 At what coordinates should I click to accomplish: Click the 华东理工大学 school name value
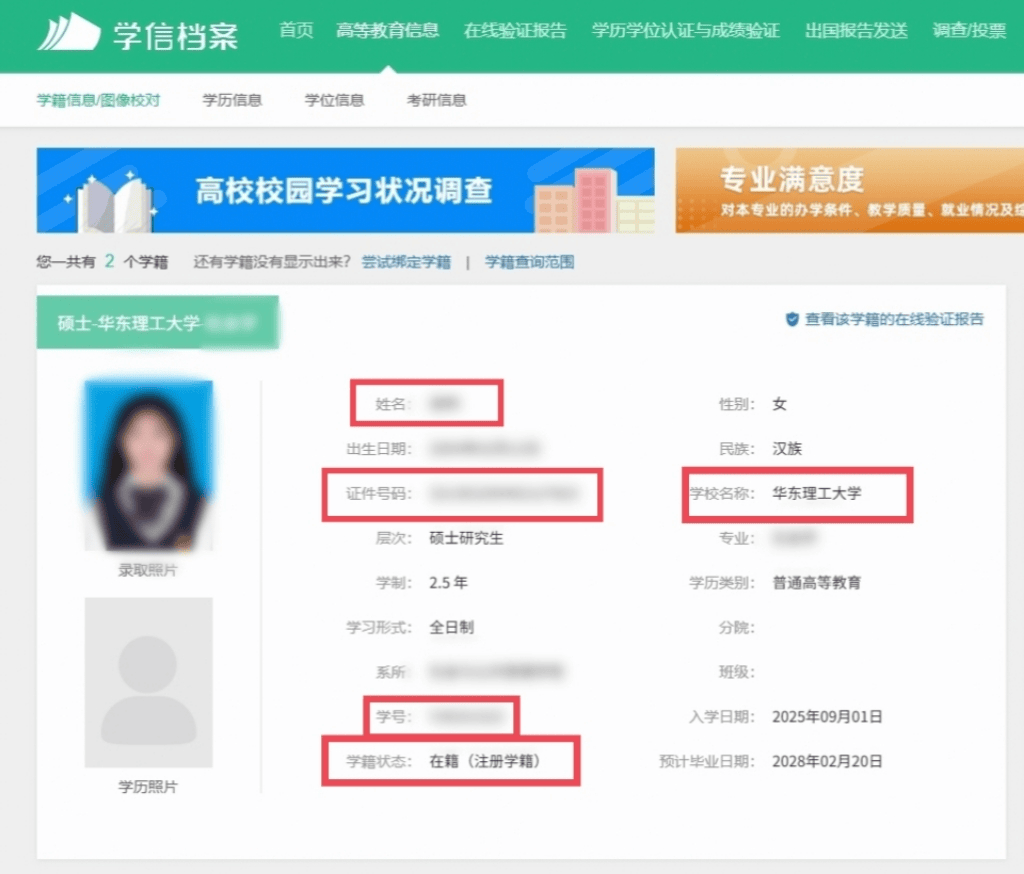click(x=817, y=493)
